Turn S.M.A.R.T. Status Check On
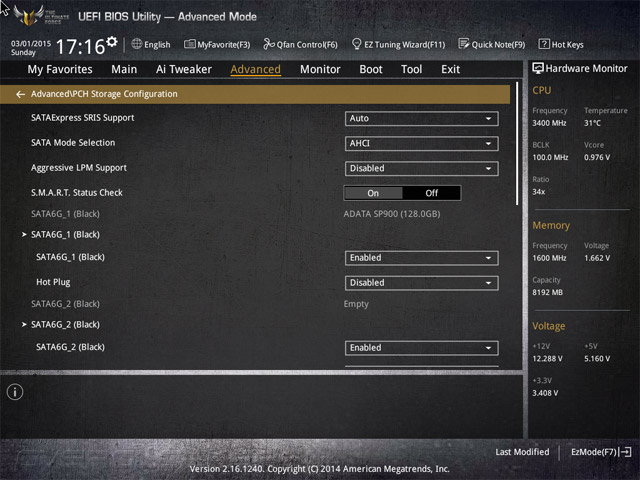640x480 pixels. [373, 193]
